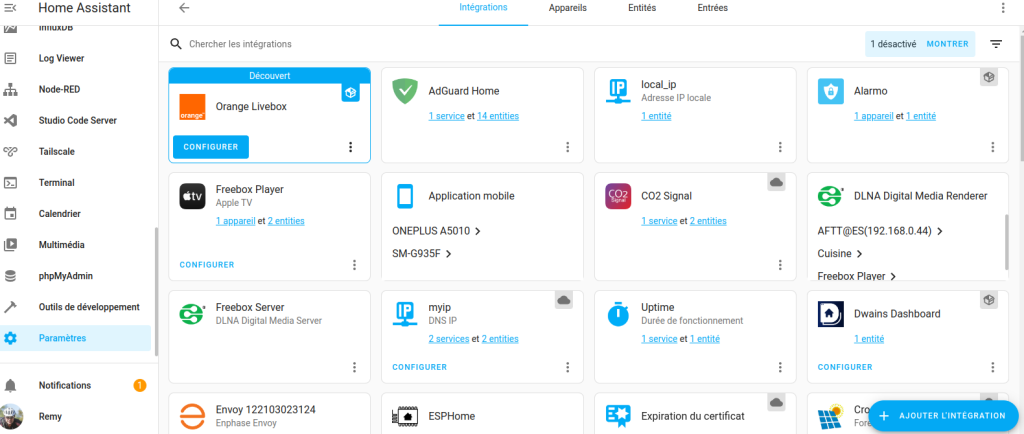Open the Remy user profile
This screenshot has width=1024, height=434.
[x=76, y=416]
